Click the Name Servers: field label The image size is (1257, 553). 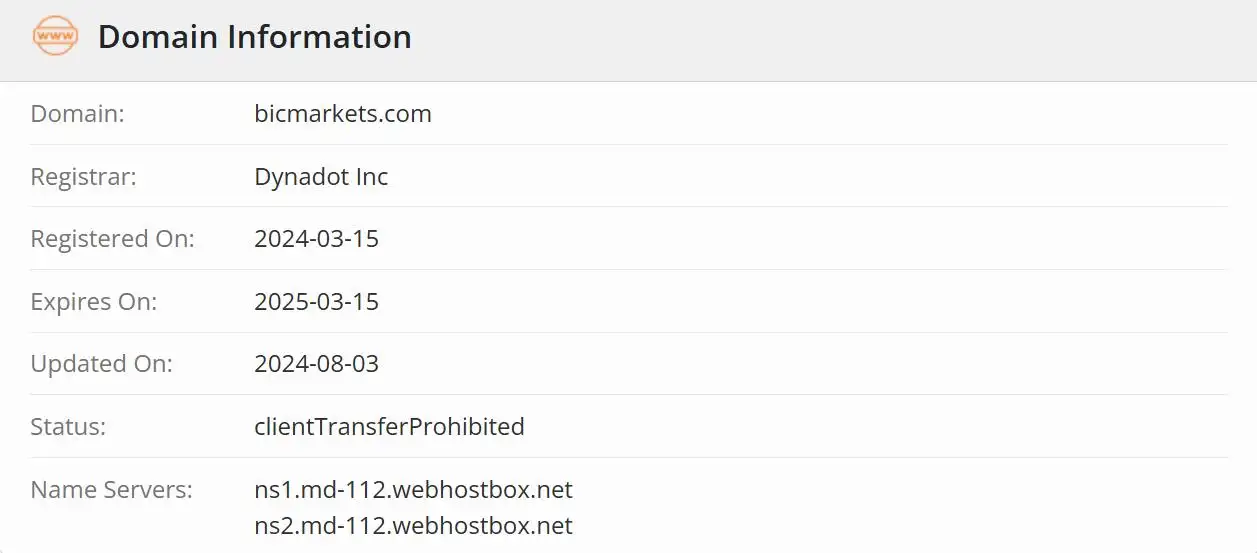click(111, 490)
